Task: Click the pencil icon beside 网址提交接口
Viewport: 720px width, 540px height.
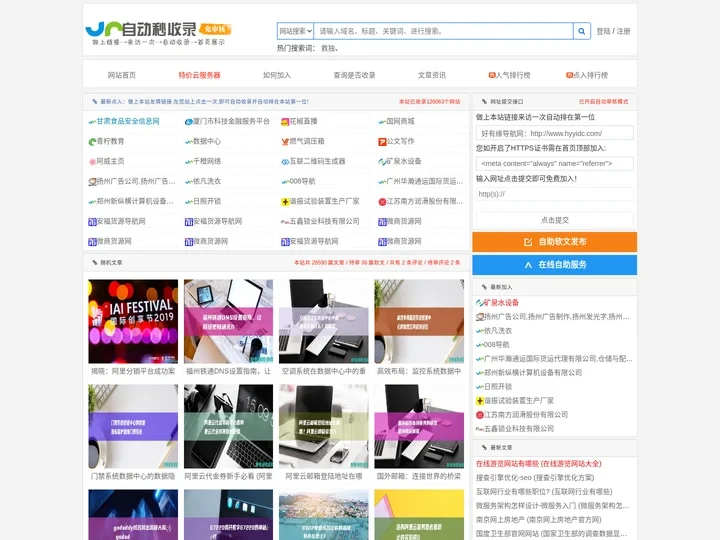Action: coord(484,101)
